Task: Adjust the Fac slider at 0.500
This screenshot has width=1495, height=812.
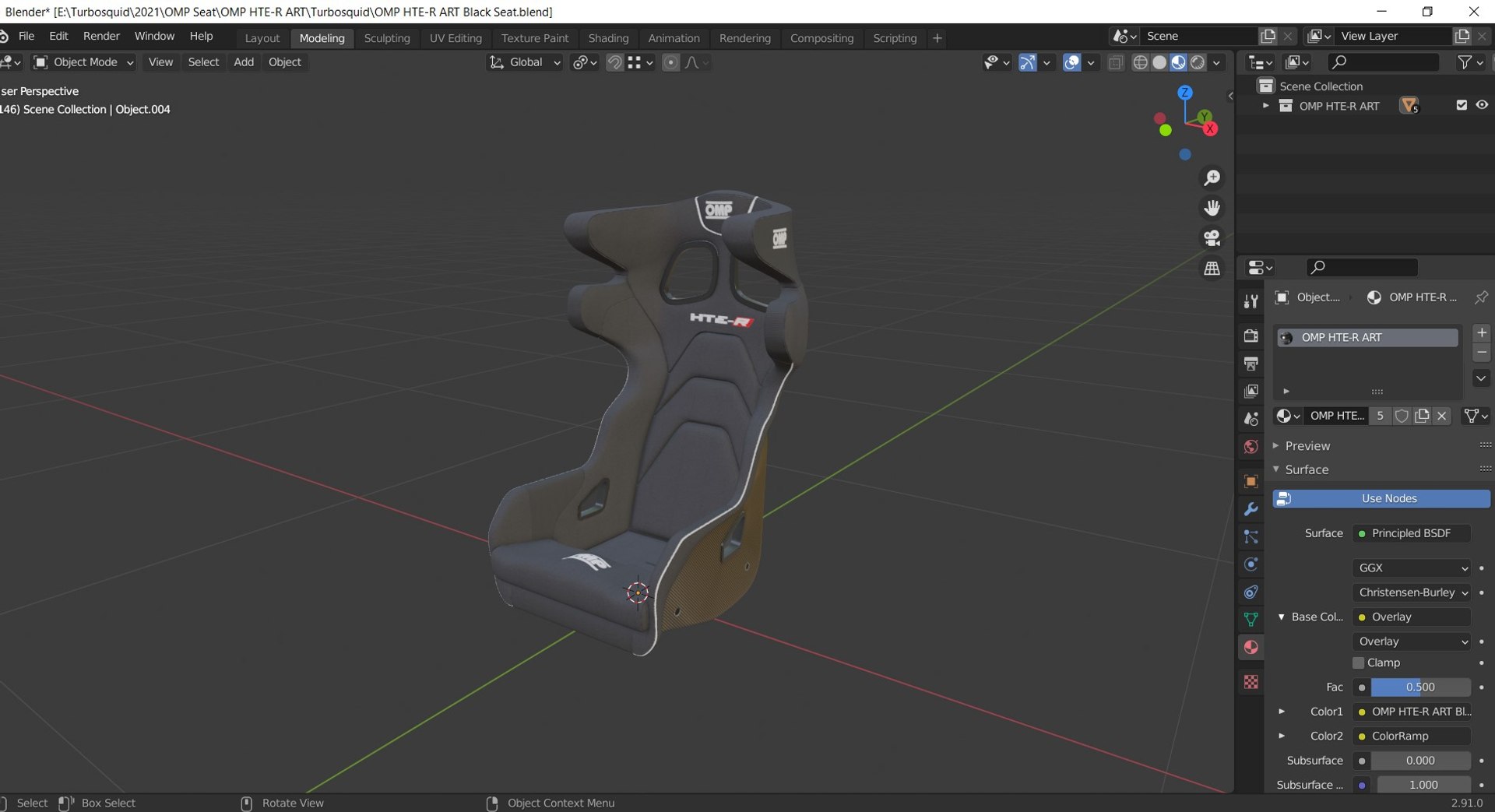Action: [1420, 687]
